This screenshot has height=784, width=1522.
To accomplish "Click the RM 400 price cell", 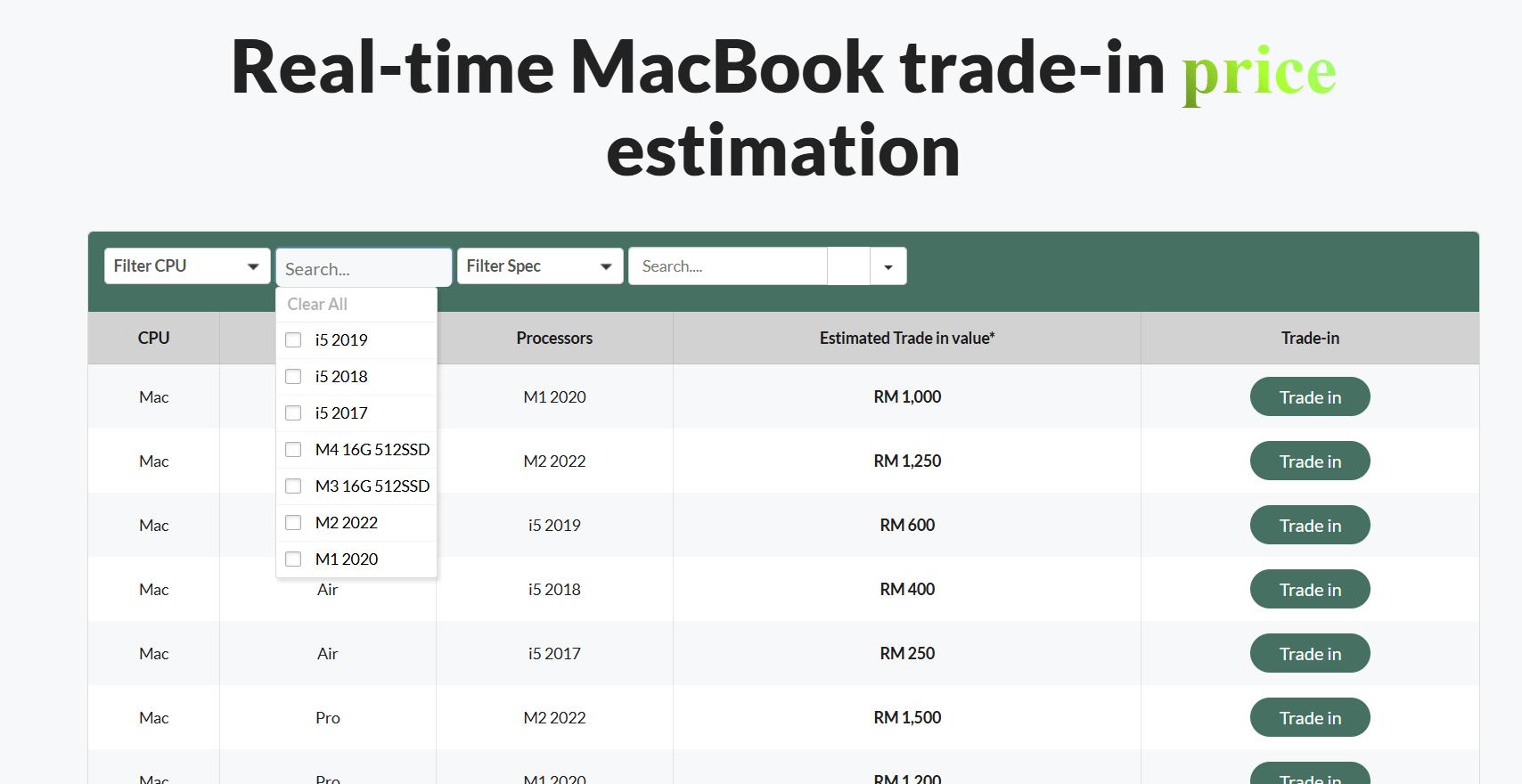I will tap(907, 590).
